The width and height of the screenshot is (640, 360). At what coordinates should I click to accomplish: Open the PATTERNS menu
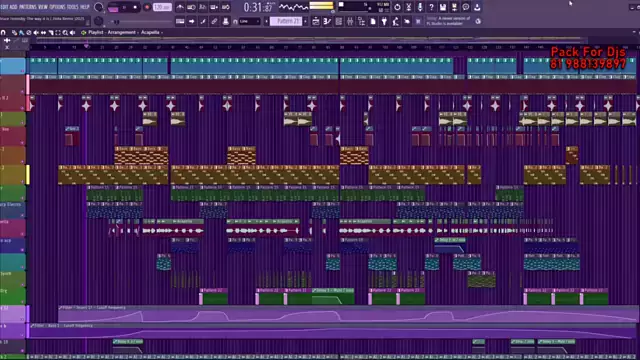coord(28,7)
